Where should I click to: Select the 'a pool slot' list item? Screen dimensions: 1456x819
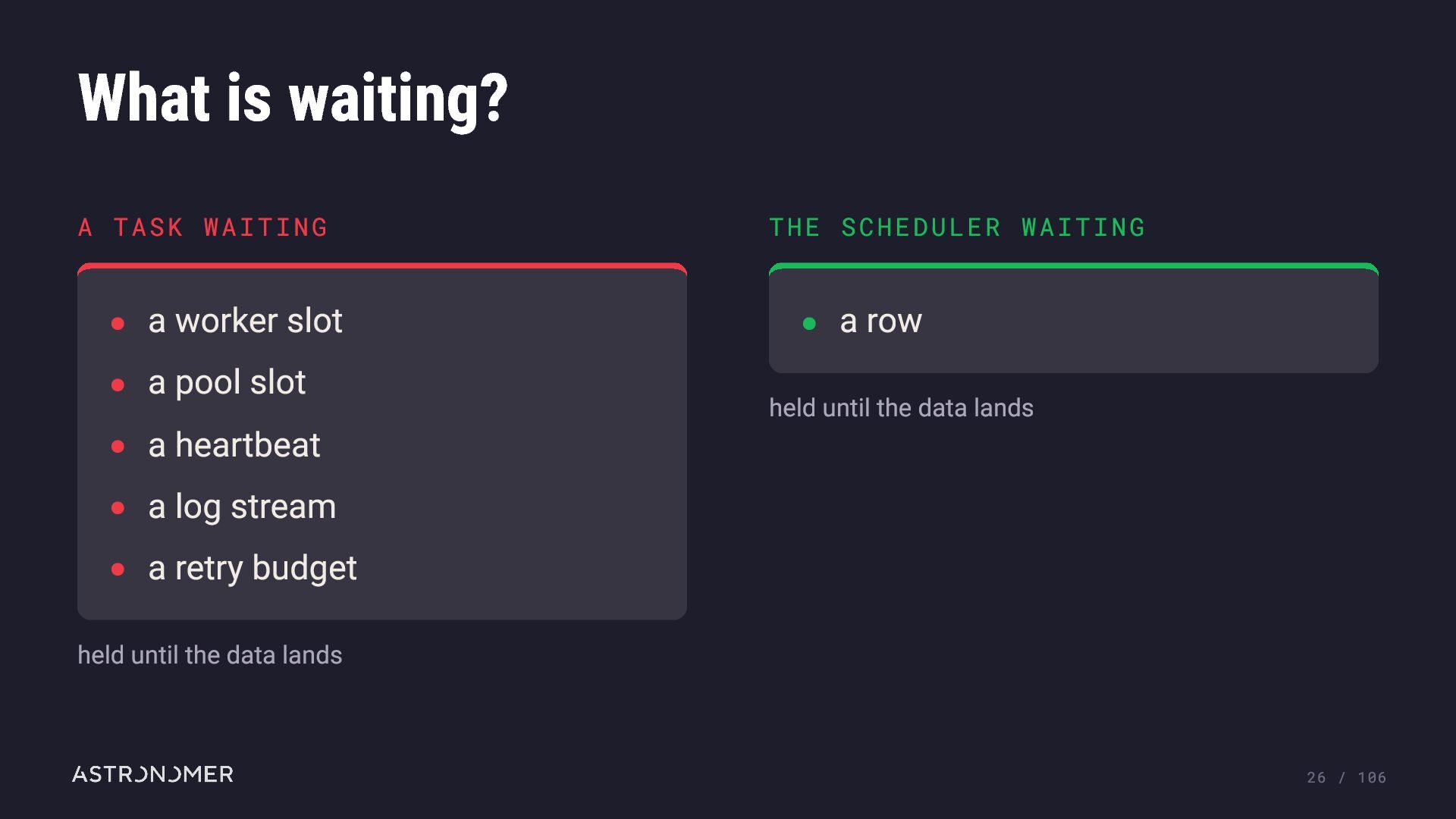click(x=227, y=383)
